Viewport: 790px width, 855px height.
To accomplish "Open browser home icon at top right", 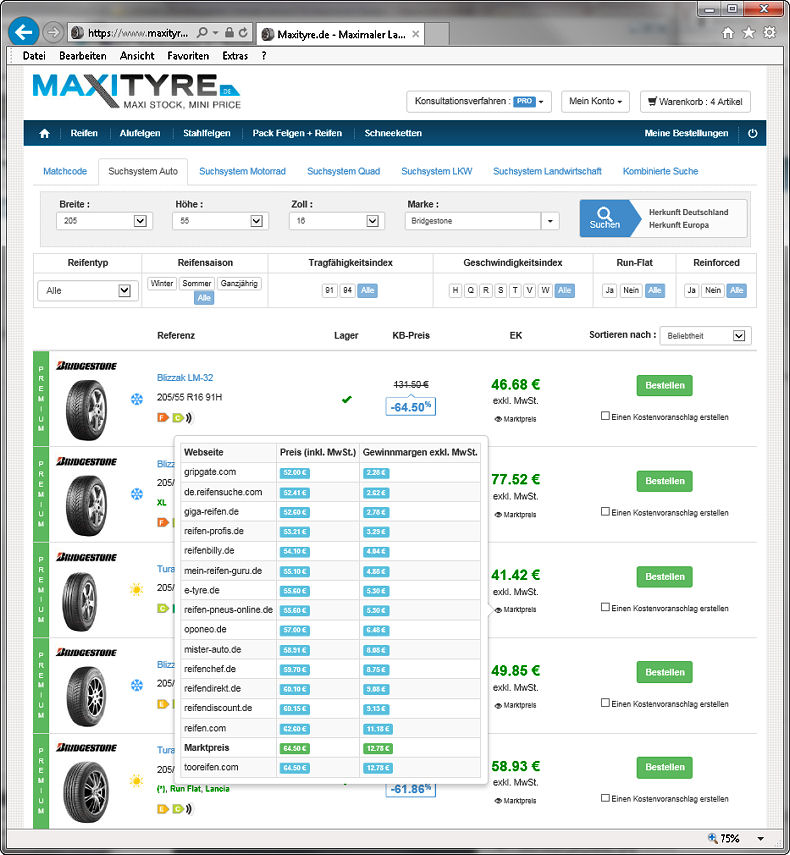I will point(728,33).
